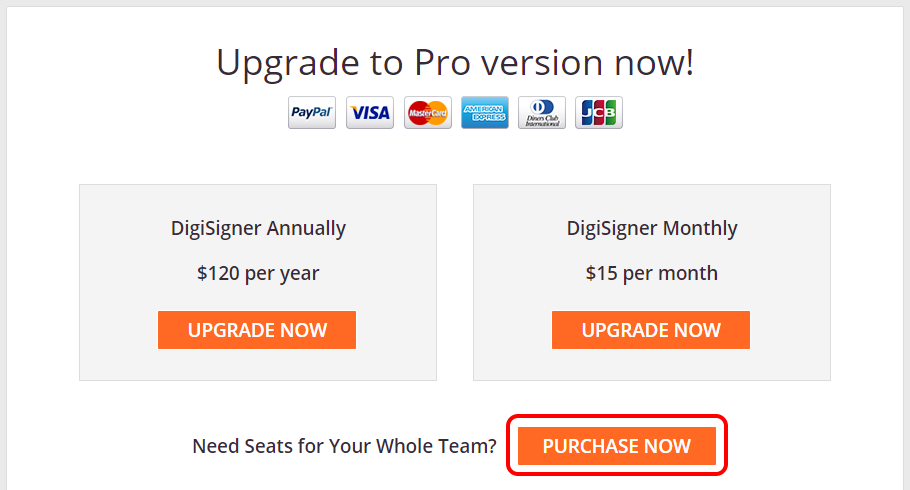910x490 pixels.
Task: Click the Diners Club International icon
Action: pos(542,113)
